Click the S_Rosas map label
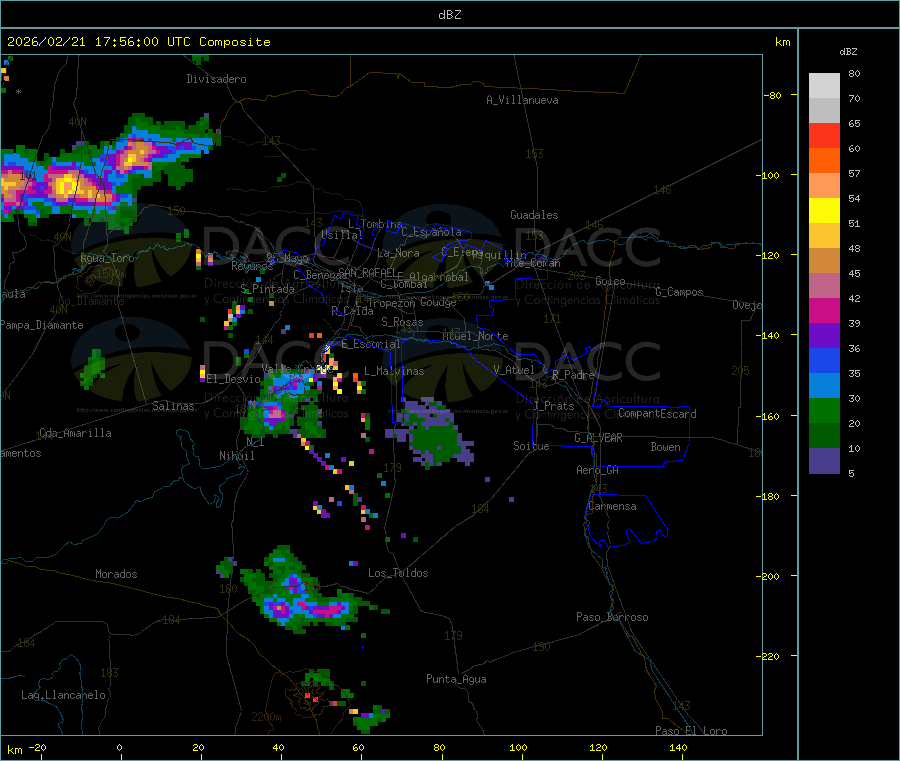The image size is (900, 761). [x=402, y=322]
